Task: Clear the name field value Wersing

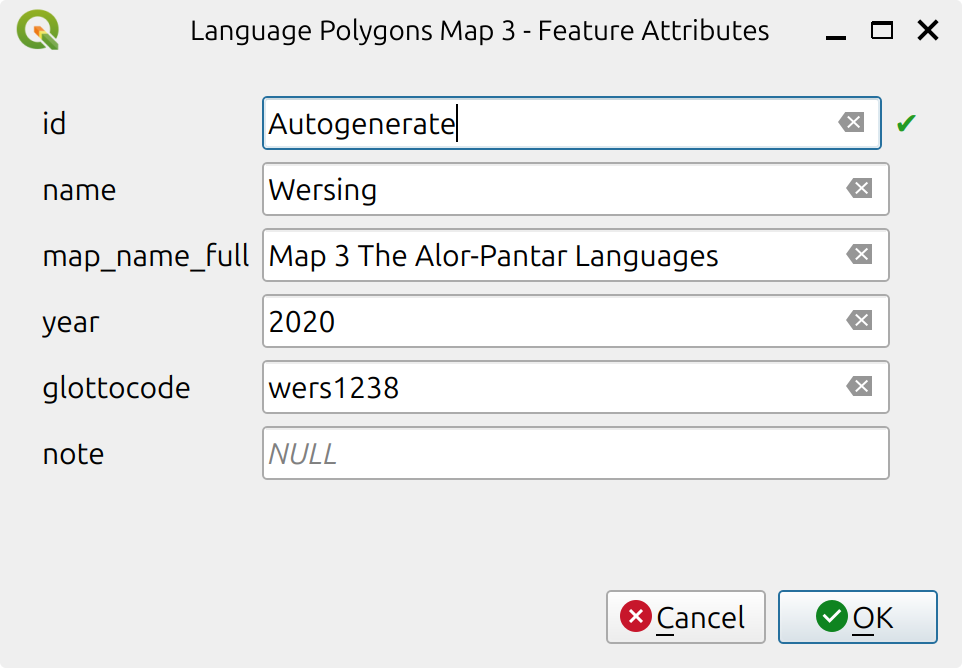Action: 859,189
